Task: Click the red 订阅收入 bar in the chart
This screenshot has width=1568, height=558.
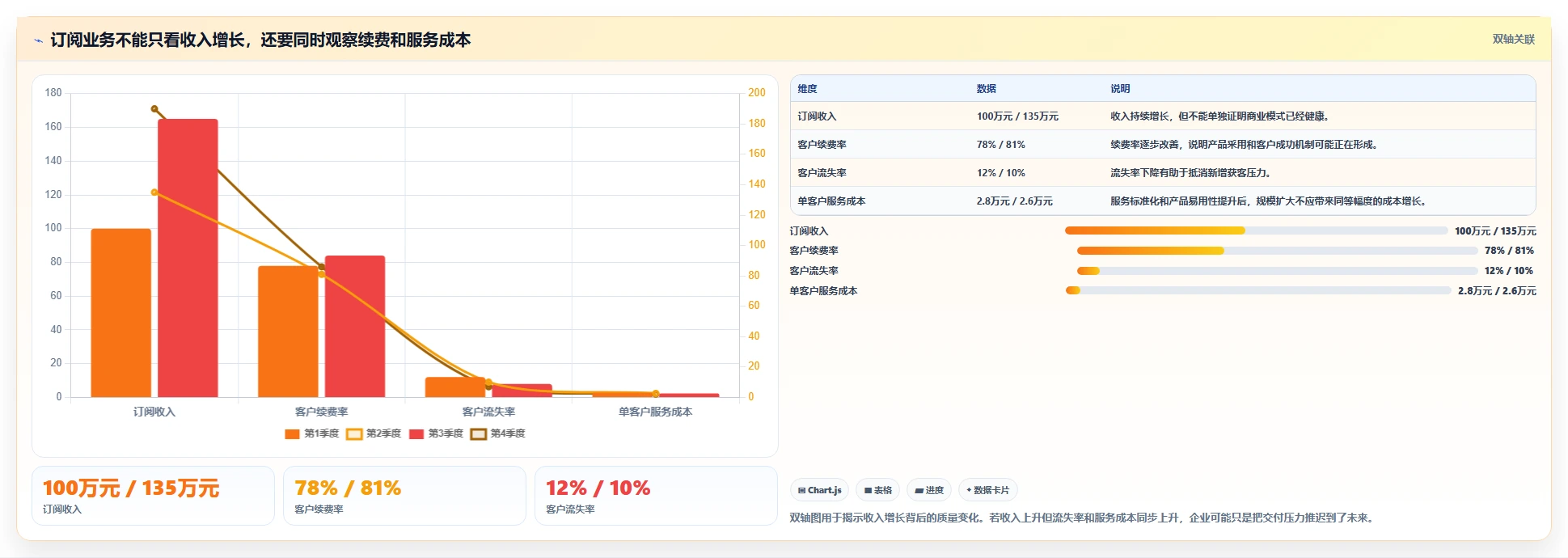Action: (x=188, y=258)
